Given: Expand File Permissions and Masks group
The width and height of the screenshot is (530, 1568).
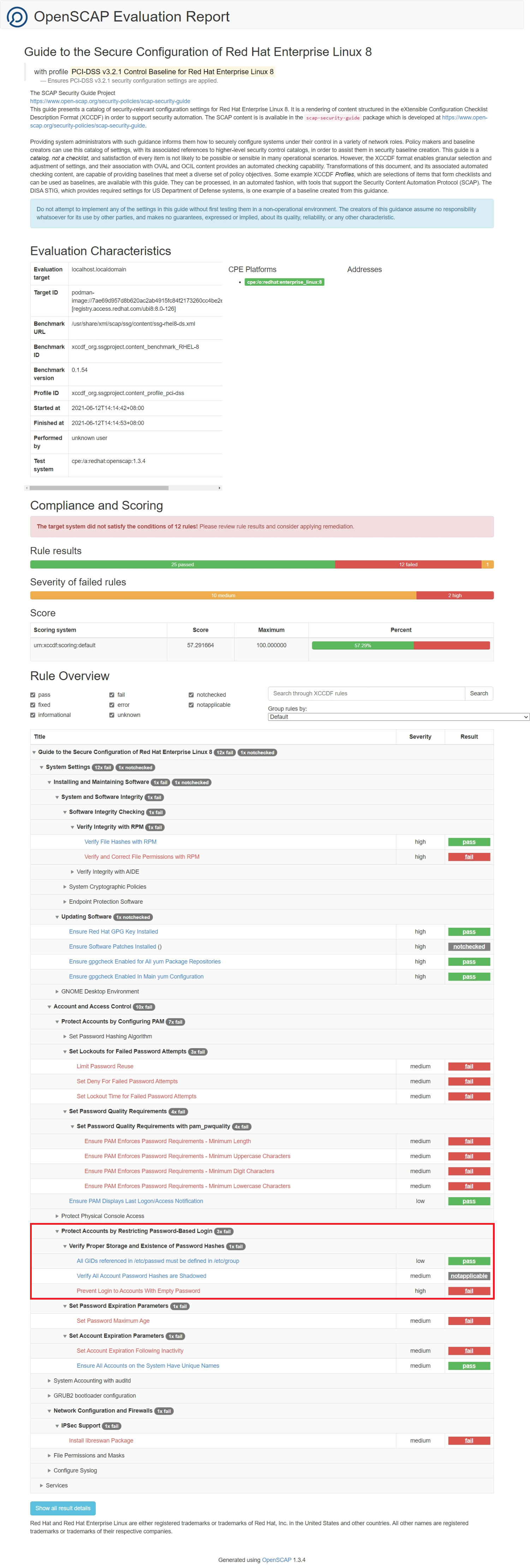Looking at the screenshot, I should coord(49,1455).
